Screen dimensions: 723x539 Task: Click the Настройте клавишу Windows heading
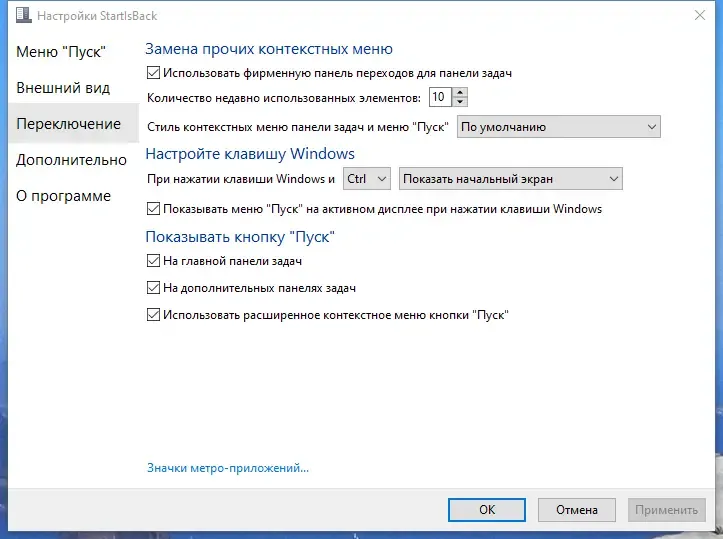pyautogui.click(x=250, y=154)
